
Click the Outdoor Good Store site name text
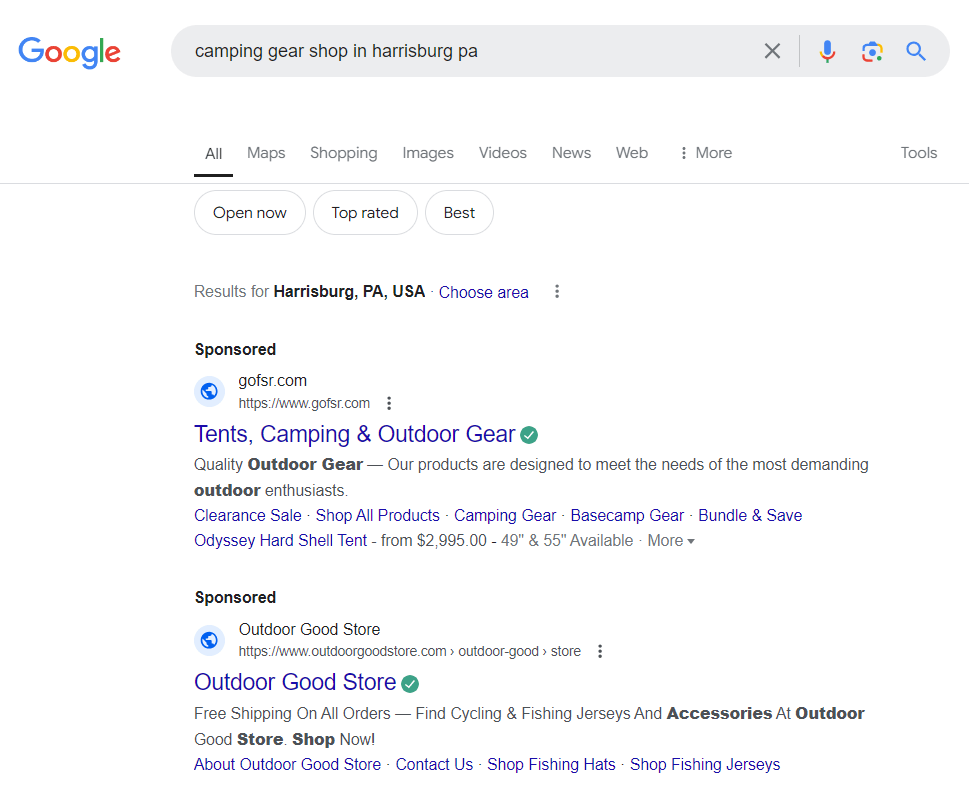click(x=309, y=629)
